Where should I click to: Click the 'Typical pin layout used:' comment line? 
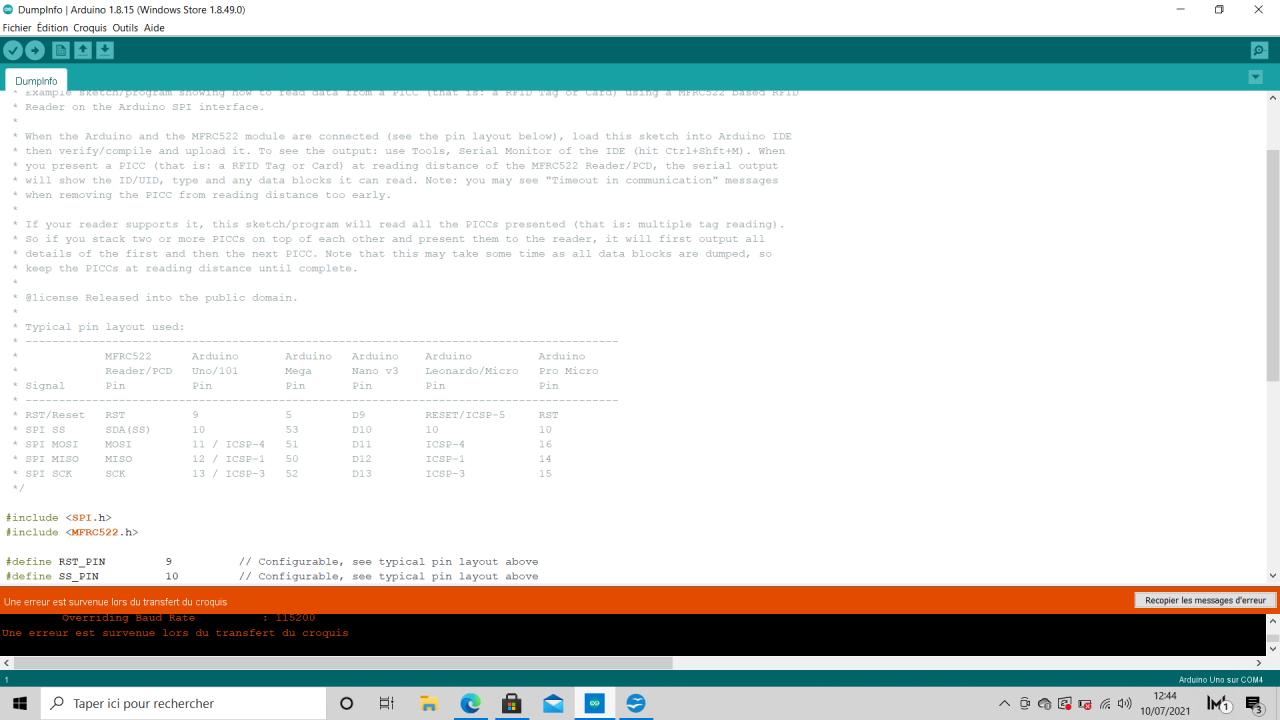[105, 327]
